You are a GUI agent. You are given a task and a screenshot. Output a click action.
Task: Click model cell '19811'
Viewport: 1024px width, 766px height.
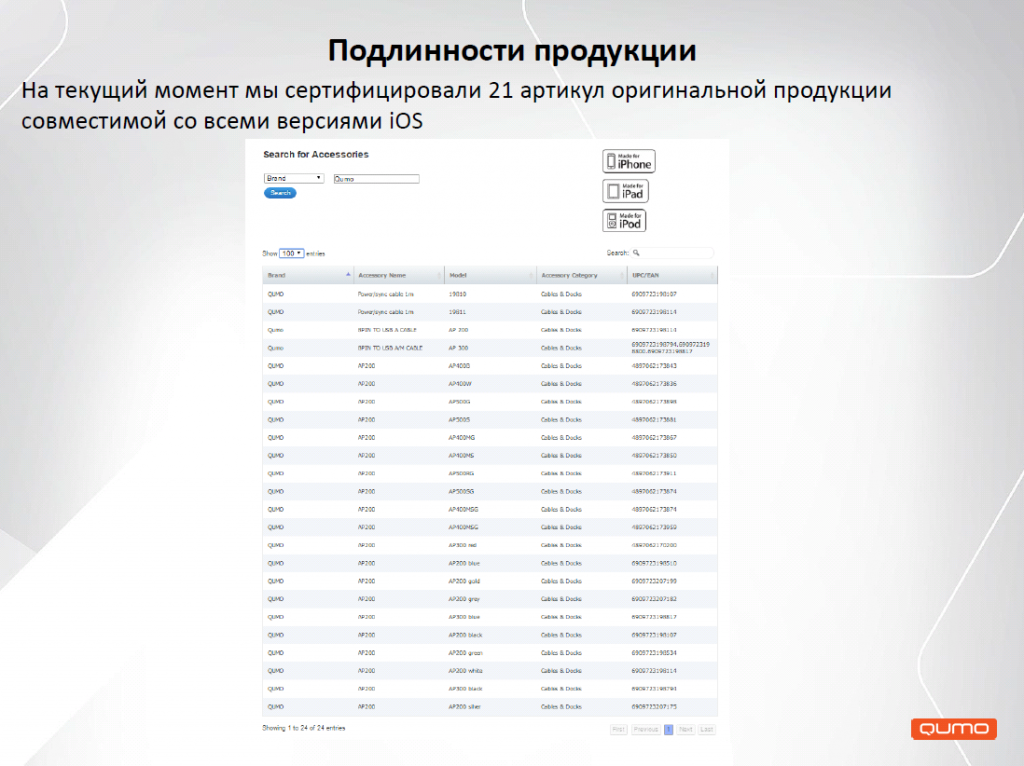[457, 312]
